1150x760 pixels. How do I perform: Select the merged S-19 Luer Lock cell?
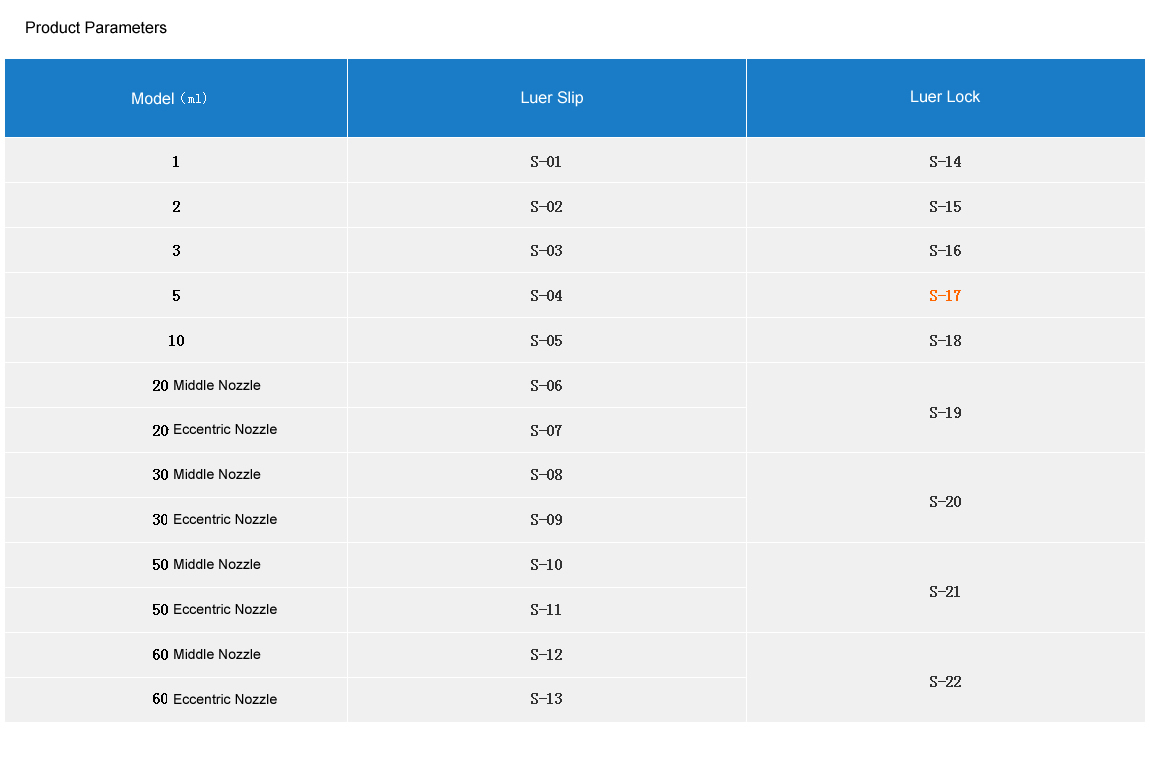point(944,413)
